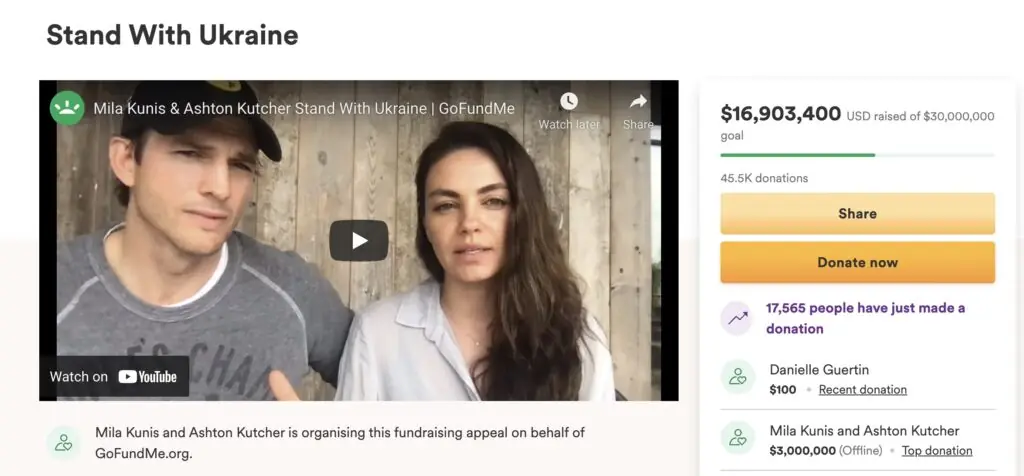Click Mila Kunis and Ashton Kutcher donor avatar
Image resolution: width=1024 pixels, height=476 pixels.
pos(738,439)
